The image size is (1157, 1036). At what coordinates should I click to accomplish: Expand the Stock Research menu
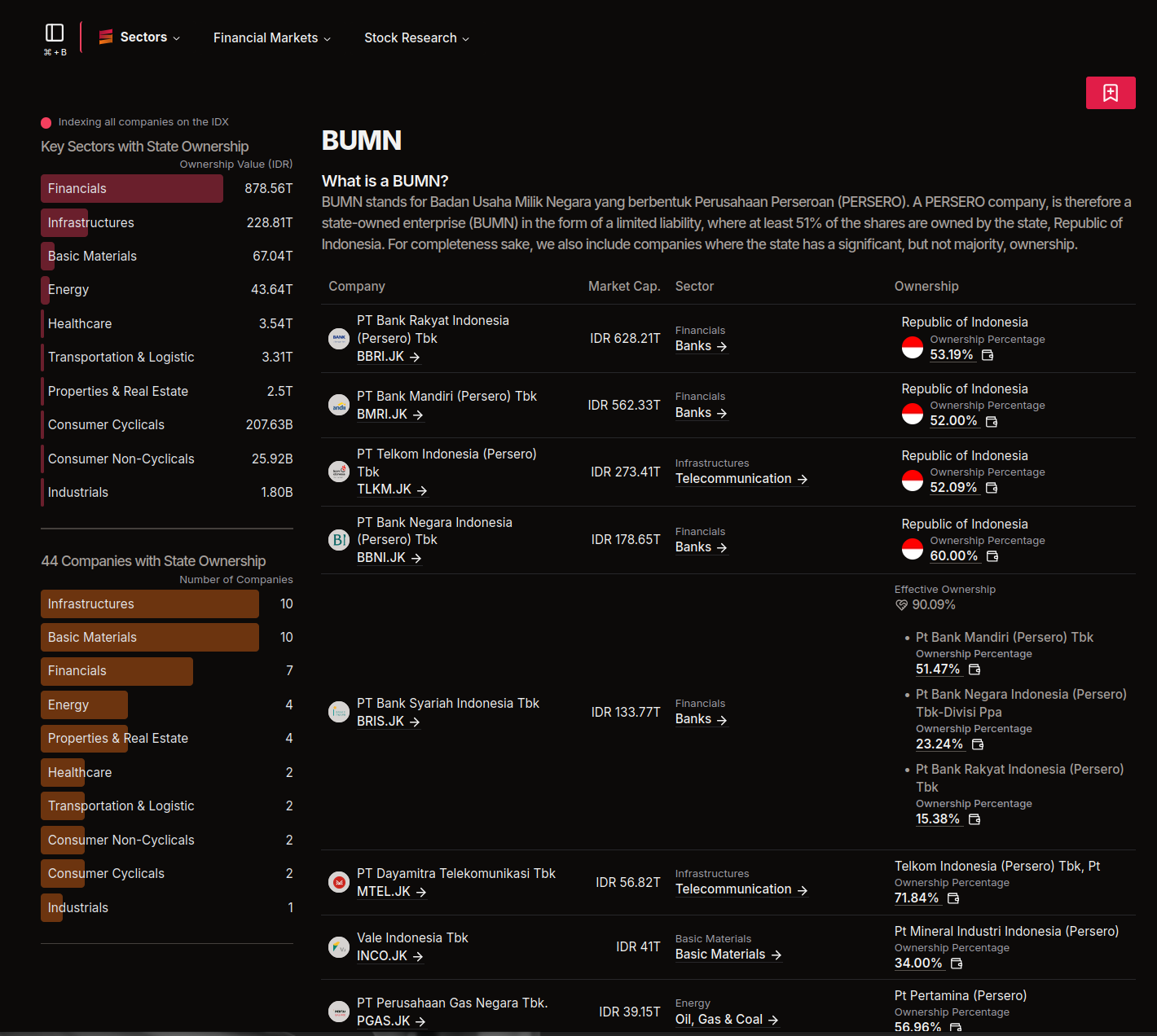[x=417, y=38]
